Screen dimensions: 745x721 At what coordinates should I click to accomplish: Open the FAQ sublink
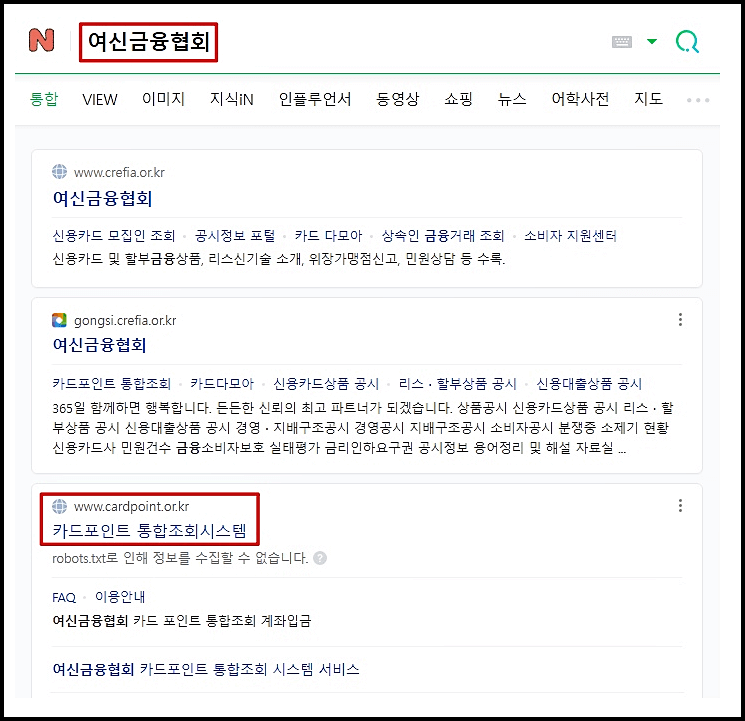pos(64,597)
